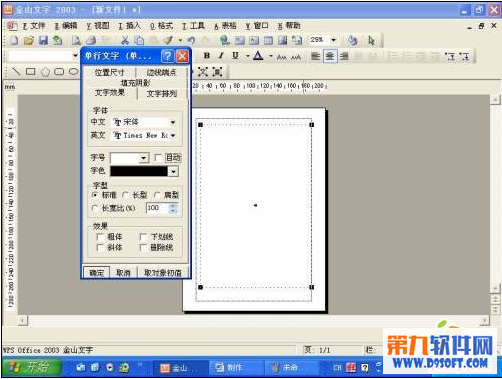Enable the 粗体 bold checkbox
Image resolution: width=502 pixels, height=379 pixels.
[100, 237]
